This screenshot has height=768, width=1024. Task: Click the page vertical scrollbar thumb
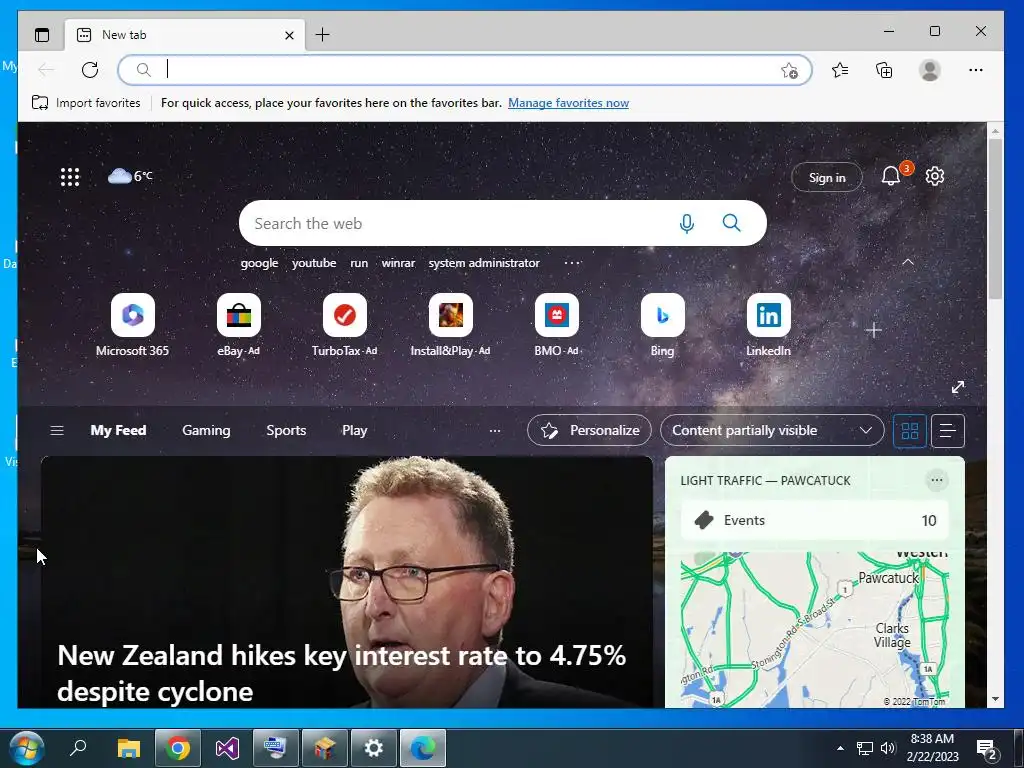(995, 219)
